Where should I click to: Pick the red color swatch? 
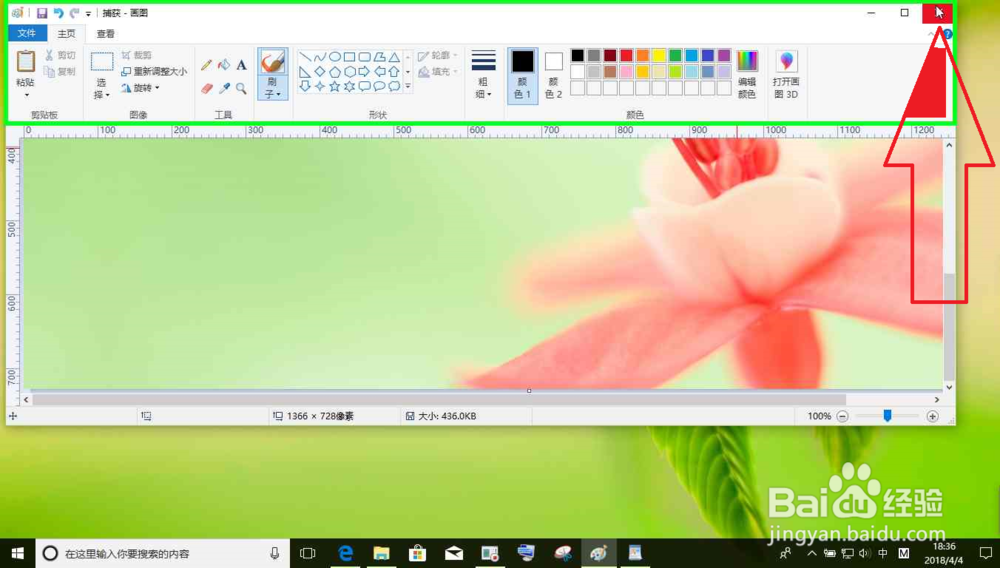[626, 56]
